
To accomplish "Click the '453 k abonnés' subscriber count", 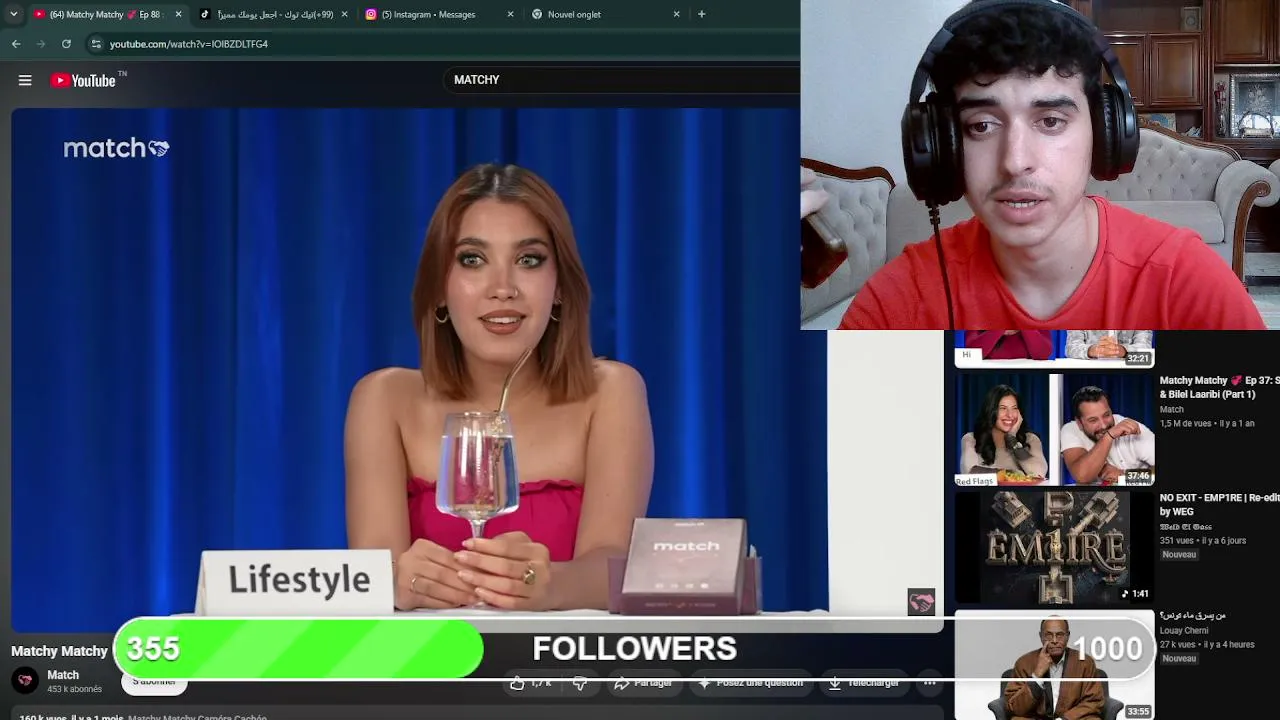I will [x=75, y=690].
